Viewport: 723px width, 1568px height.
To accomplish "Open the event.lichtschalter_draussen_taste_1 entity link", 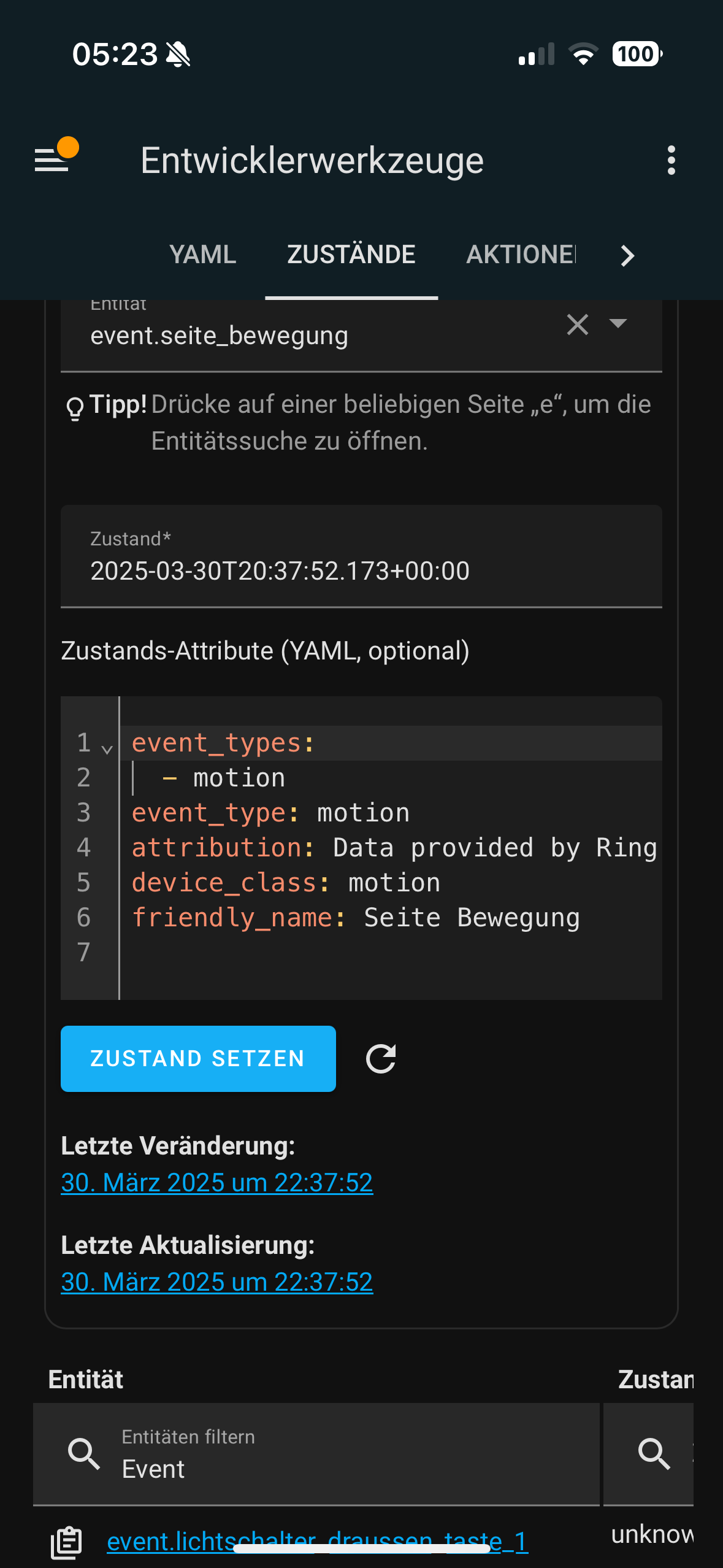I will coord(318,1542).
